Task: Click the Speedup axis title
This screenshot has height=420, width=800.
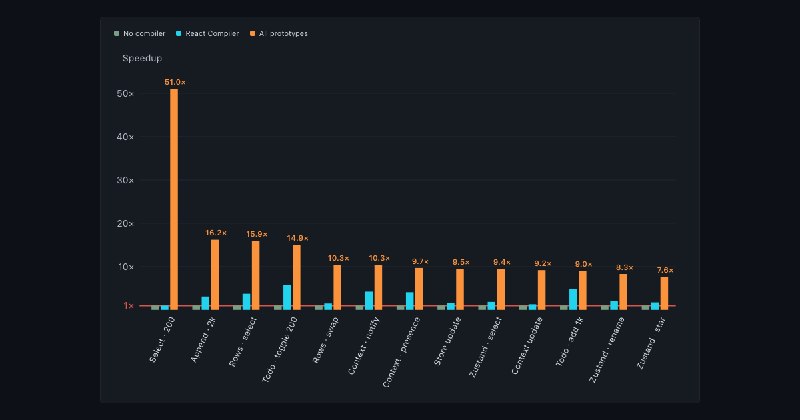Action: click(x=142, y=58)
